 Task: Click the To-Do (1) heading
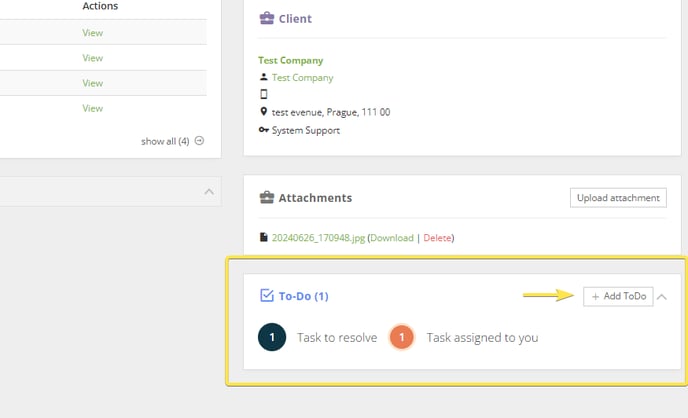[x=303, y=296]
